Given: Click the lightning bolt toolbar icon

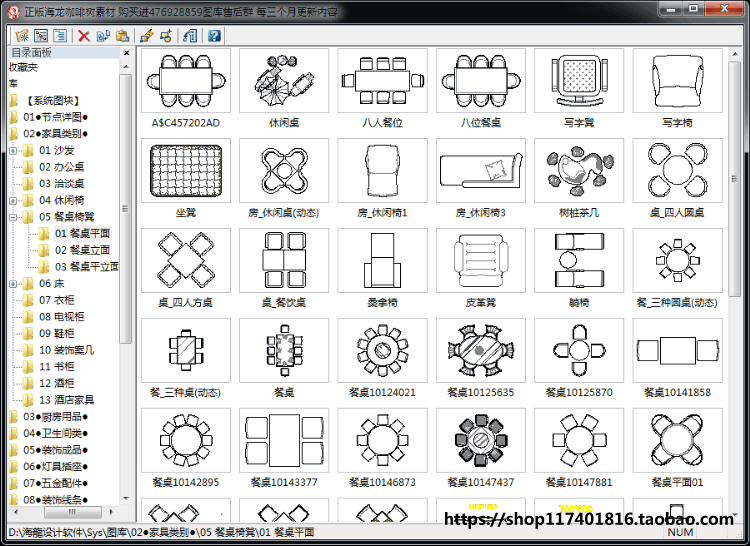Looking at the screenshot, I should click(x=147, y=35).
